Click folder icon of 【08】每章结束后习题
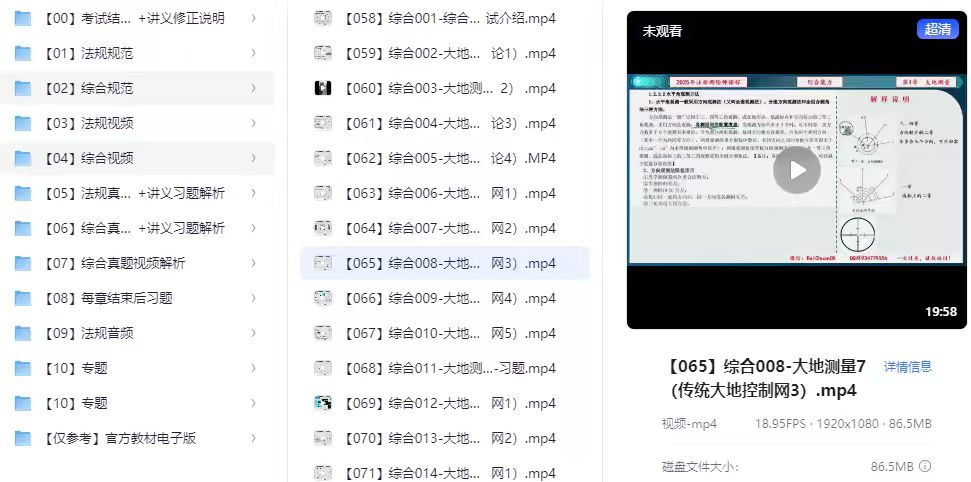 (23, 298)
